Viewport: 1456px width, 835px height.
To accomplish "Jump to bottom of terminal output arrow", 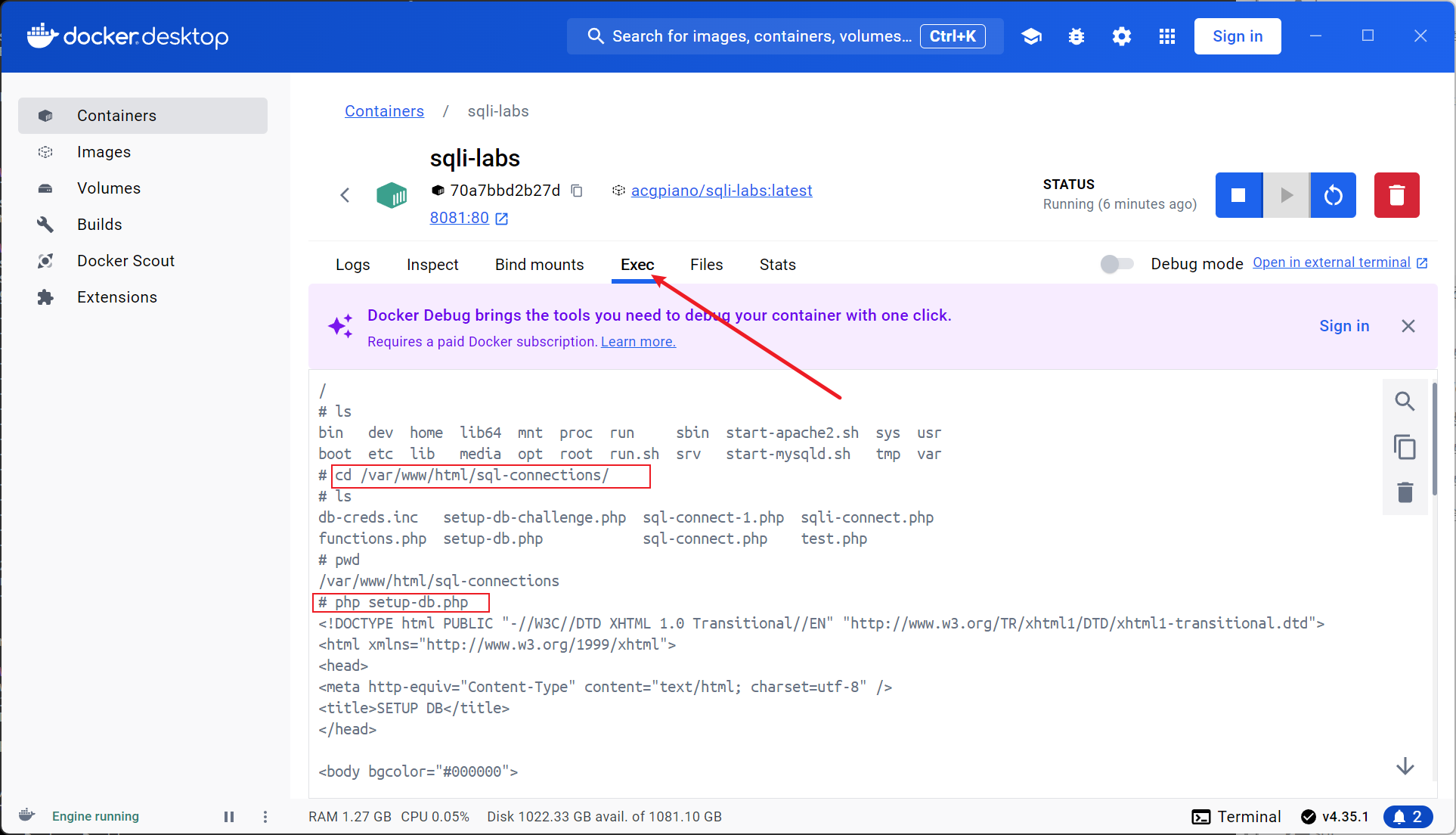I will click(1405, 766).
